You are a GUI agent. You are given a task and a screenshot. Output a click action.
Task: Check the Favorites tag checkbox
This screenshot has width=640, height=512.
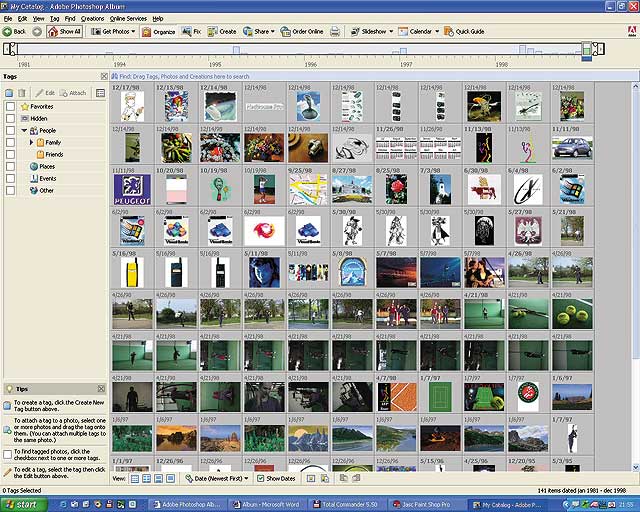[11, 107]
